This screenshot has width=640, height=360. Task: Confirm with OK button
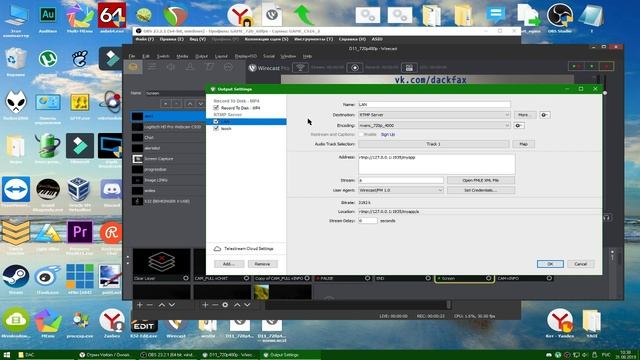550,264
